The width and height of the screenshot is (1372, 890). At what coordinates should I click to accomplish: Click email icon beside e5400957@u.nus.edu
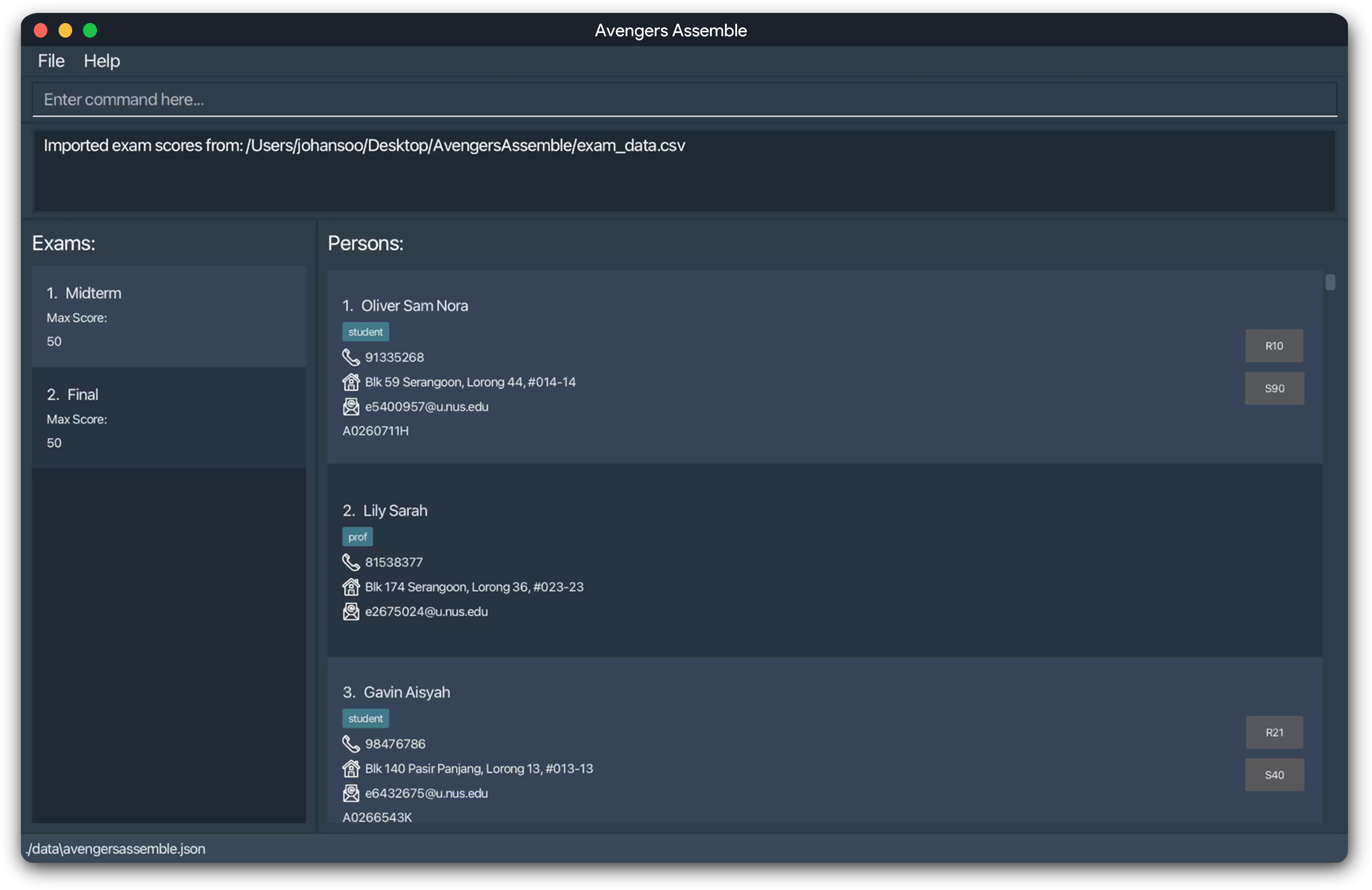pyautogui.click(x=350, y=407)
